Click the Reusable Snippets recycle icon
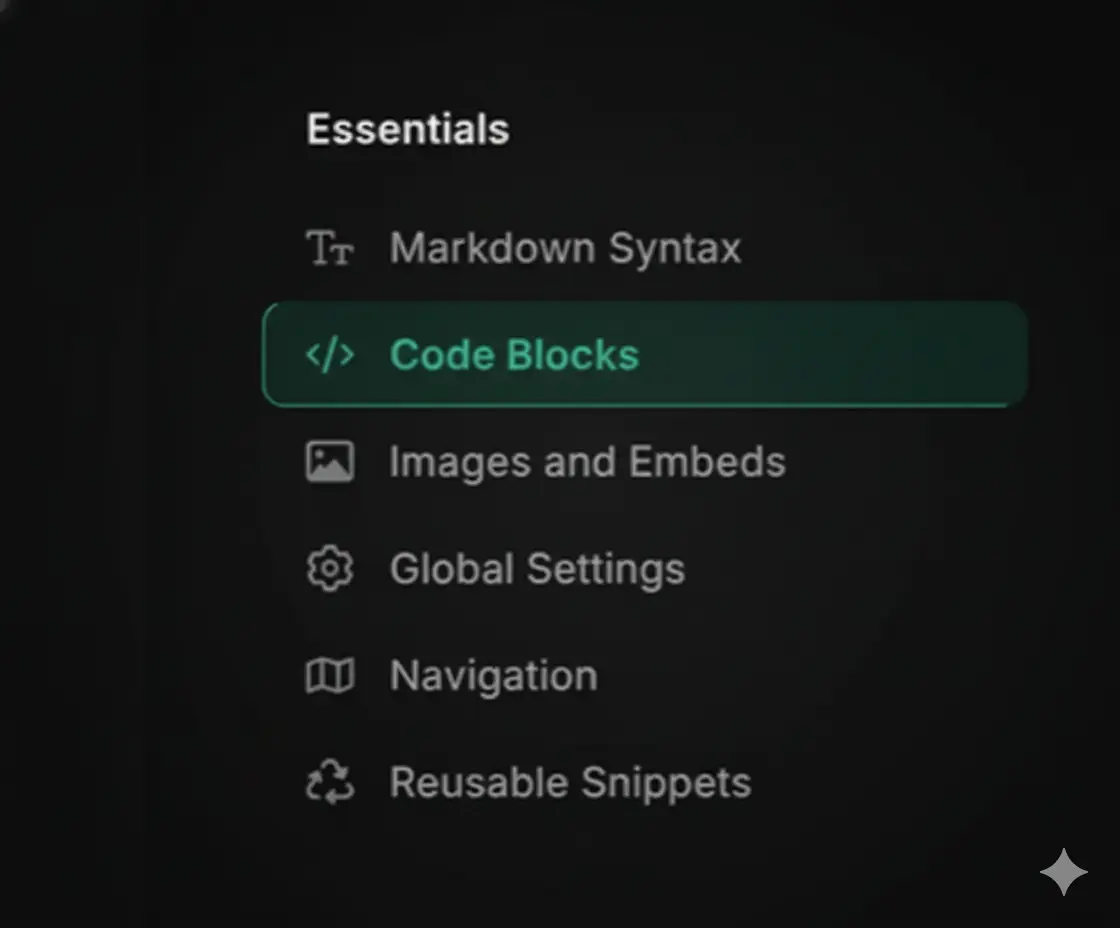1120x928 pixels. pos(329,782)
